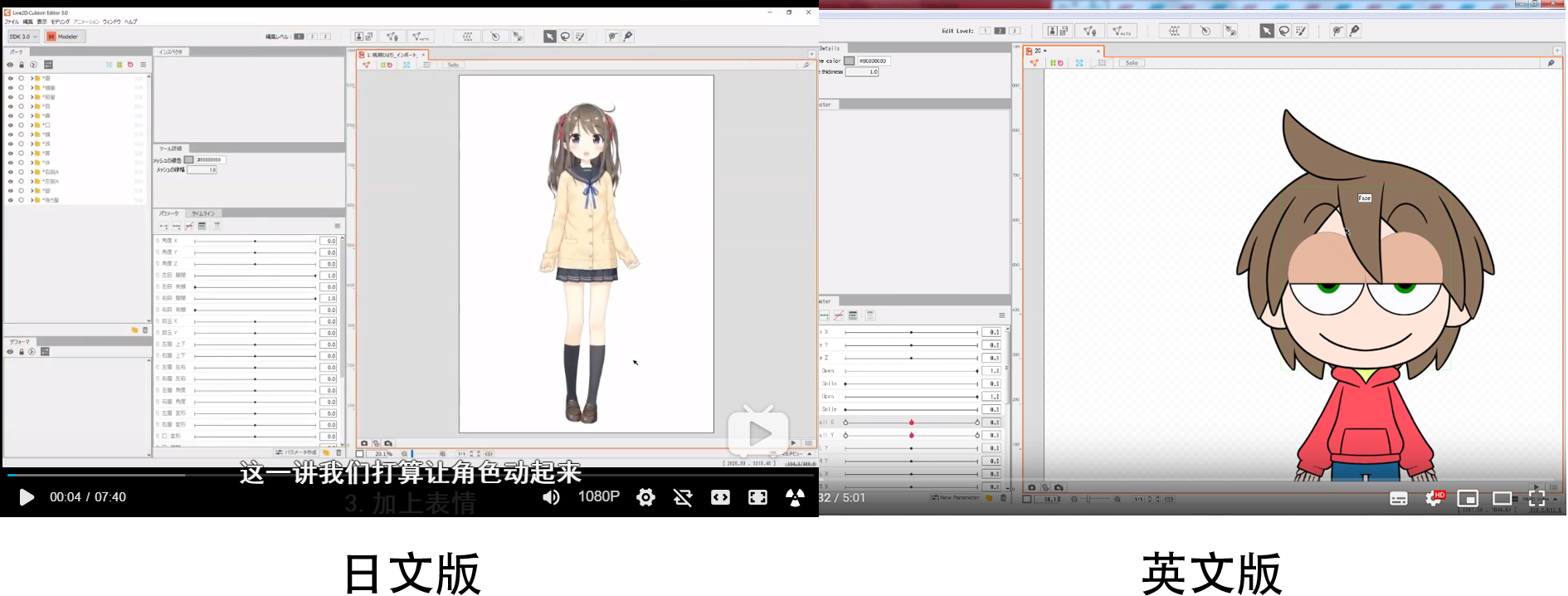Open the ファイル menu
The image size is (1568, 596).
(12, 22)
